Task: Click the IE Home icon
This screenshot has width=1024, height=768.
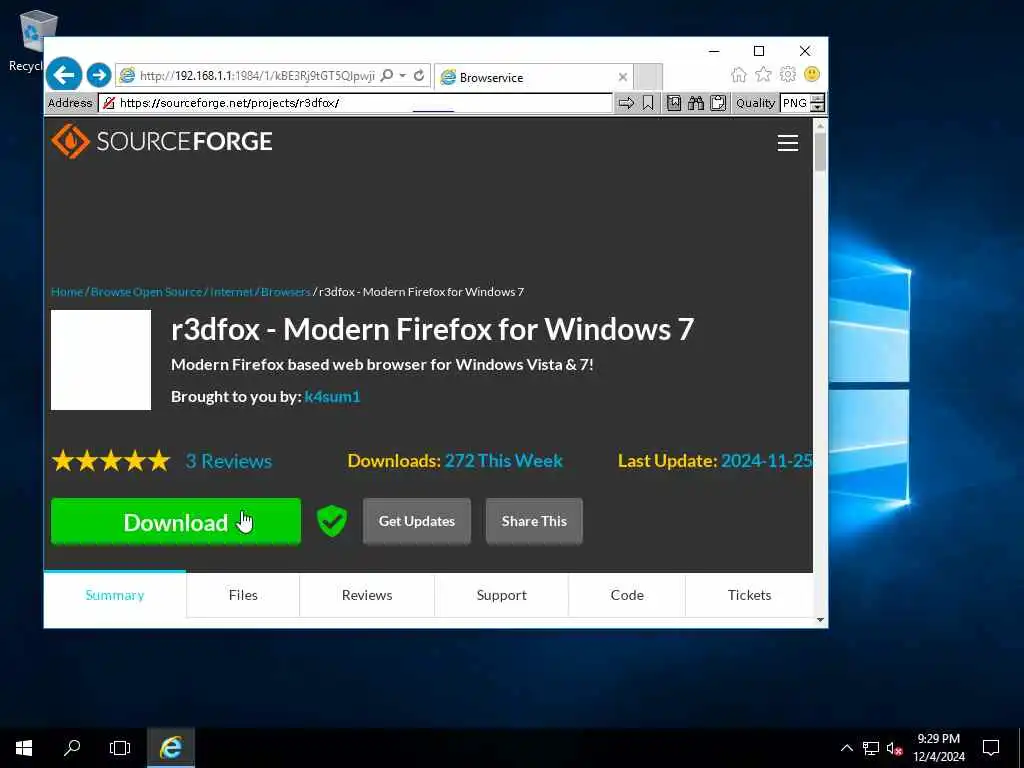Action: pos(739,74)
